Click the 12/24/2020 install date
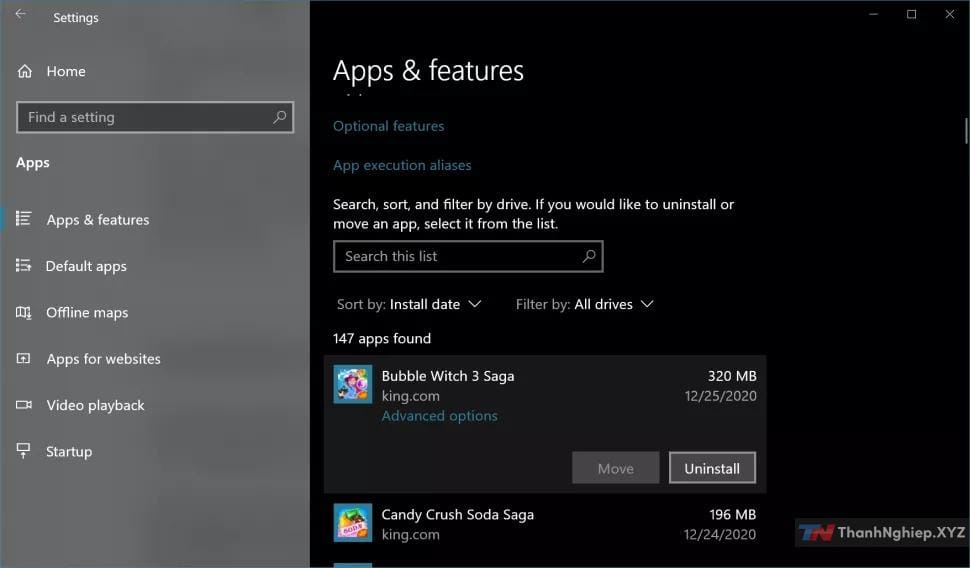Image resolution: width=970 pixels, height=568 pixels. [719, 535]
